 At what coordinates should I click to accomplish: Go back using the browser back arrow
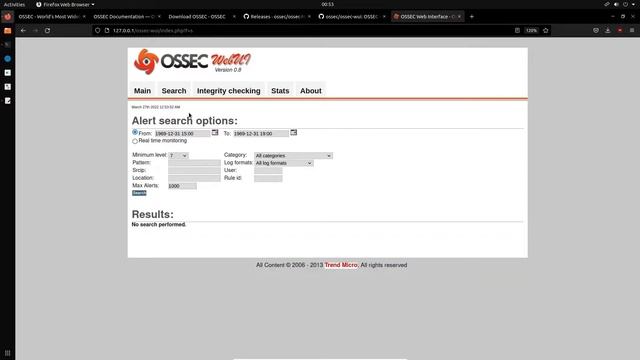coord(23,31)
